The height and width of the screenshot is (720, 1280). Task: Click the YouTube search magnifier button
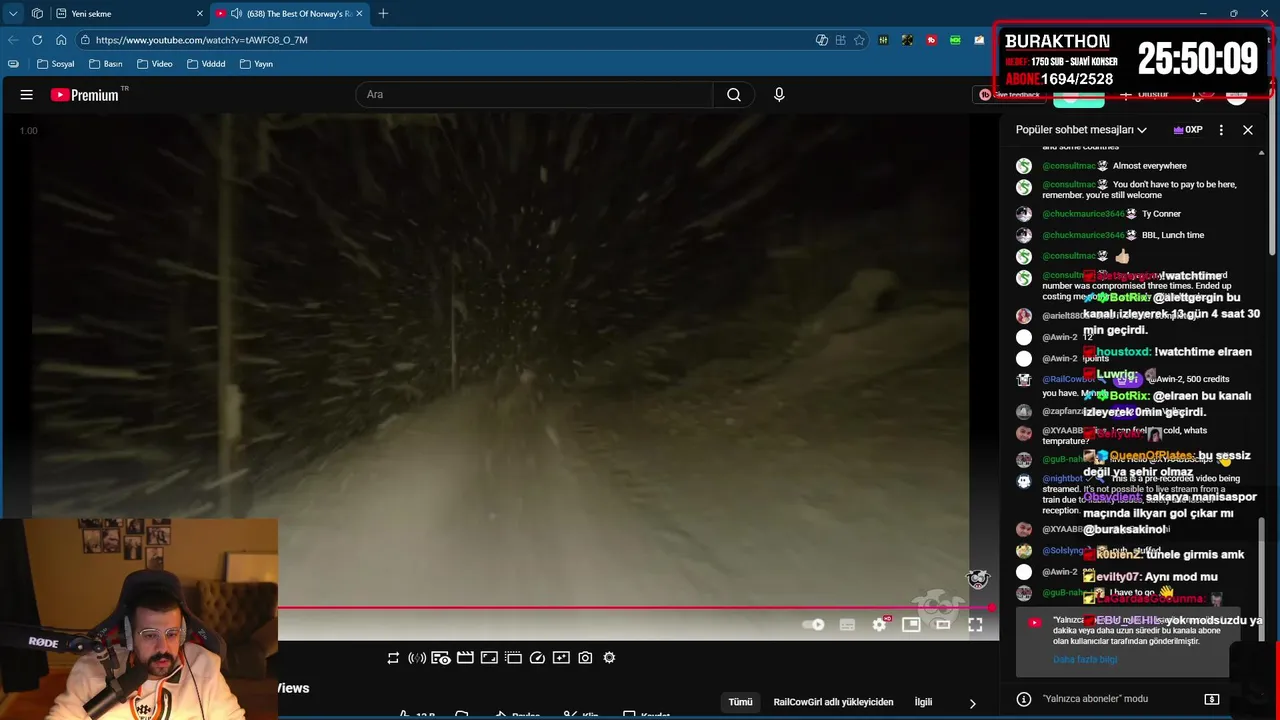[734, 95]
